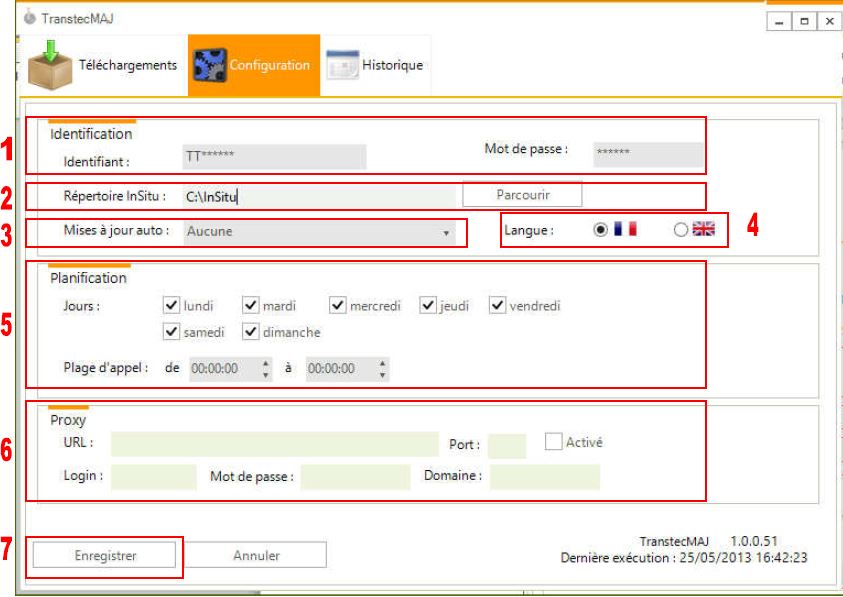The height and width of the screenshot is (597, 843).
Task: Switch to the Historique tab
Action: (376, 66)
